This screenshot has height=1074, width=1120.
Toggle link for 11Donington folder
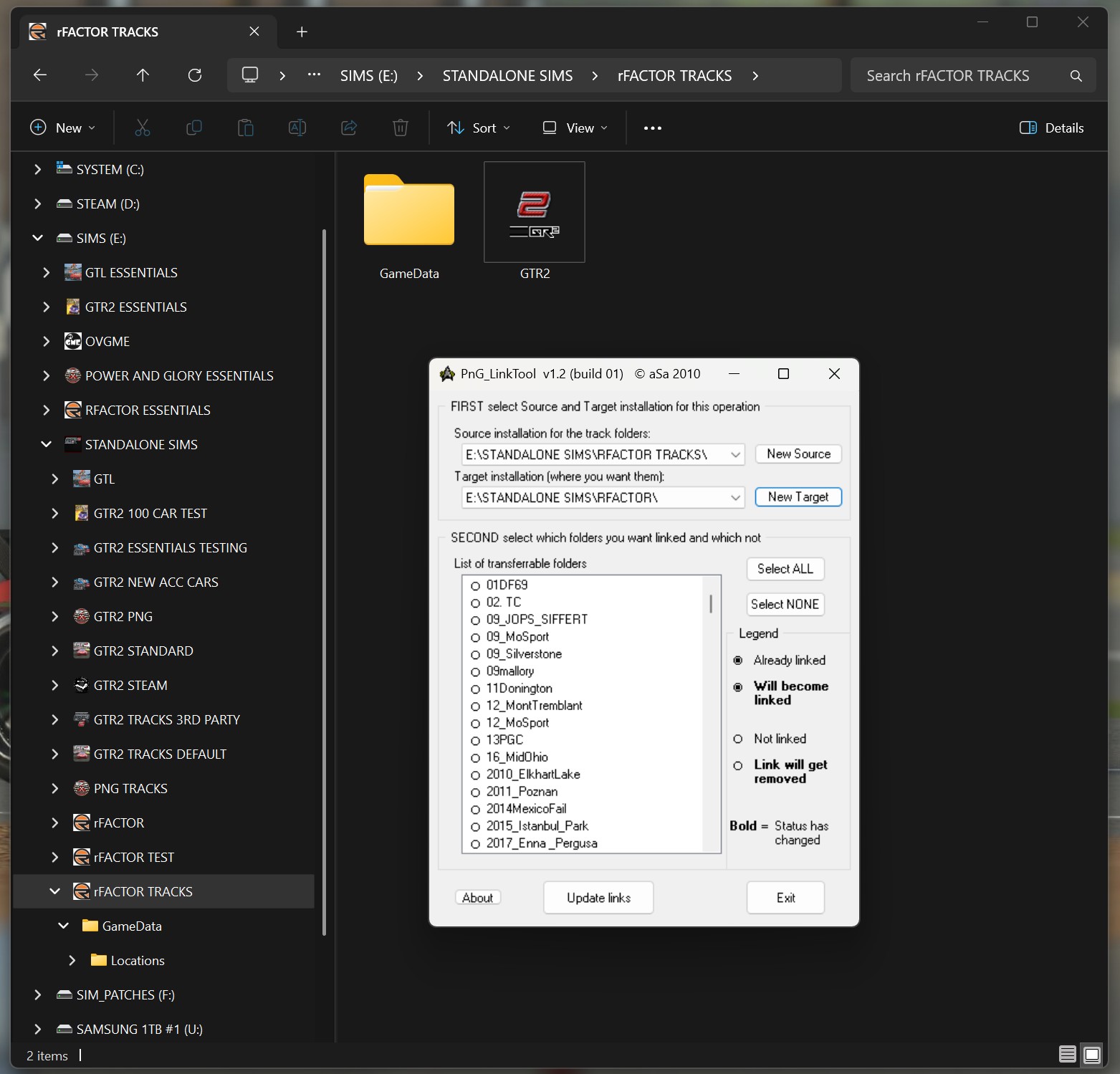(475, 689)
